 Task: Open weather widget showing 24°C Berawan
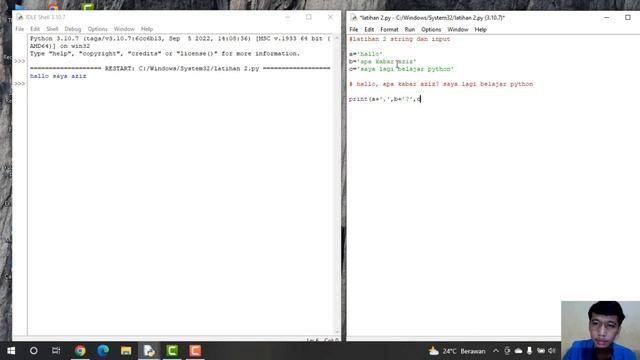457,351
